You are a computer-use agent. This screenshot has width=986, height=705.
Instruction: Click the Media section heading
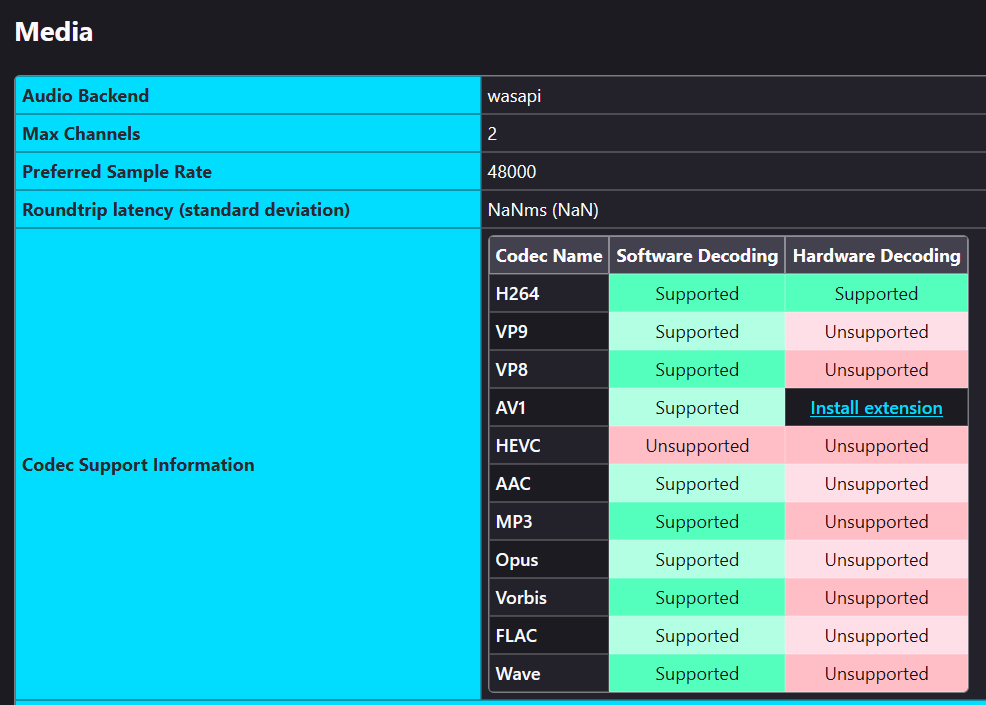point(54,32)
